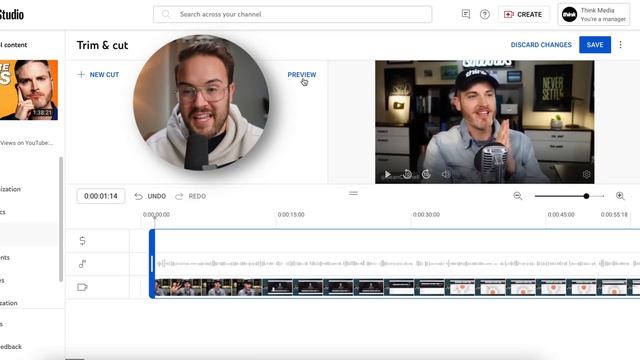Mute the preview player volume
The height and width of the screenshot is (360, 640).
click(x=445, y=174)
